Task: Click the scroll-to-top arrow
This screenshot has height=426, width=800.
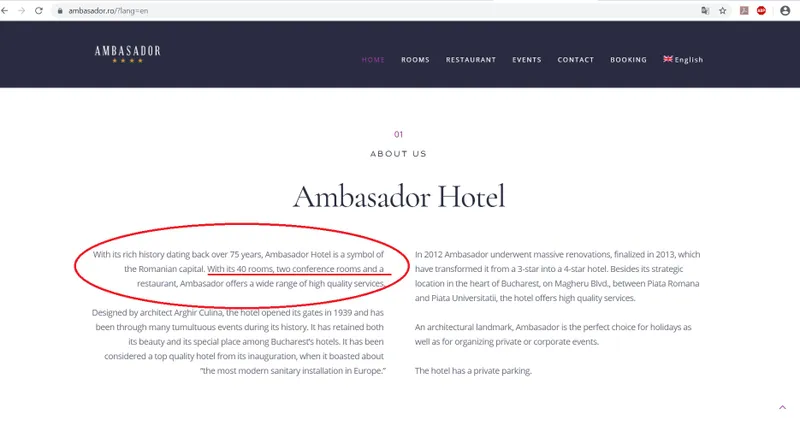Action: point(782,407)
